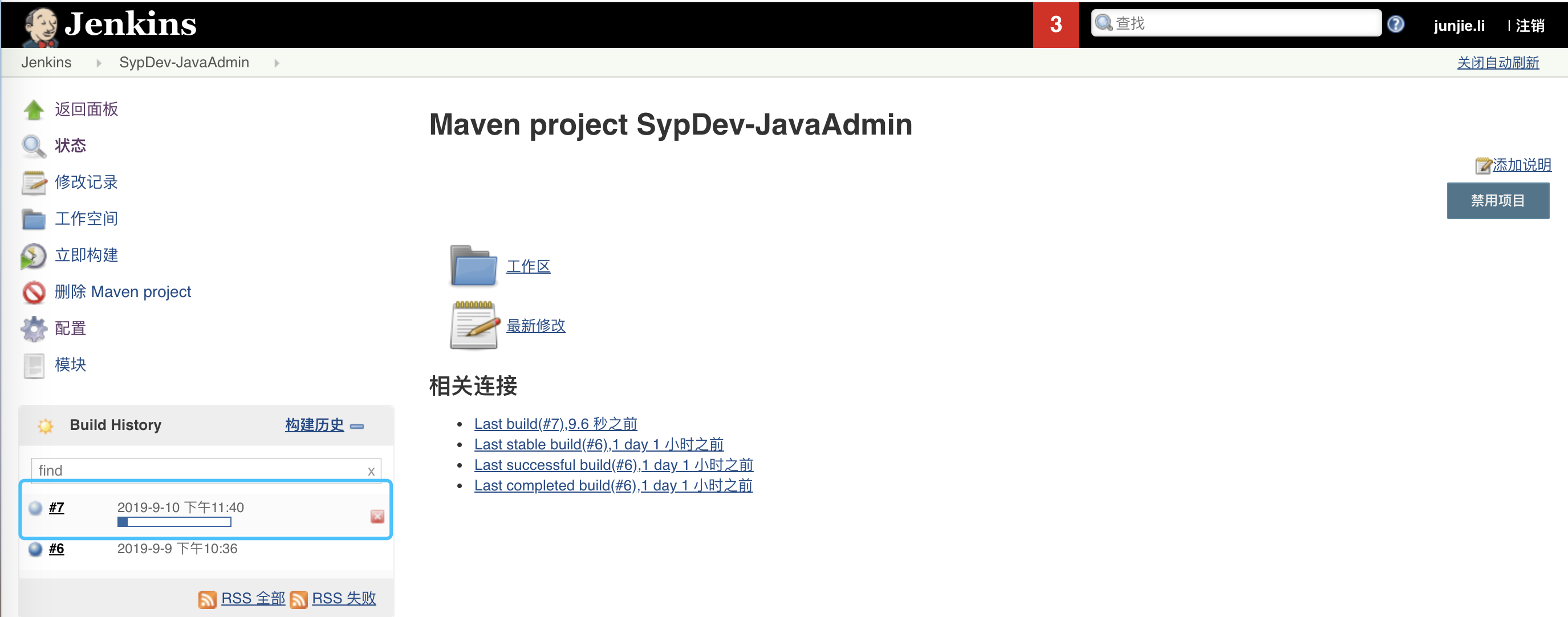This screenshot has width=1568, height=617.
Task: Open Last completed build(#6) link
Action: [614, 486]
